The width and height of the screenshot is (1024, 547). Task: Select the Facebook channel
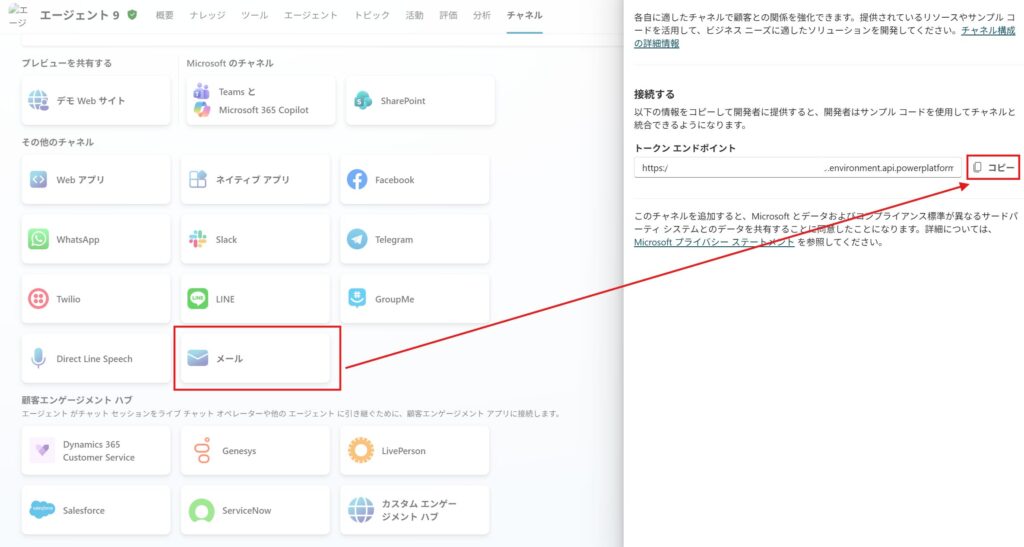tap(414, 180)
